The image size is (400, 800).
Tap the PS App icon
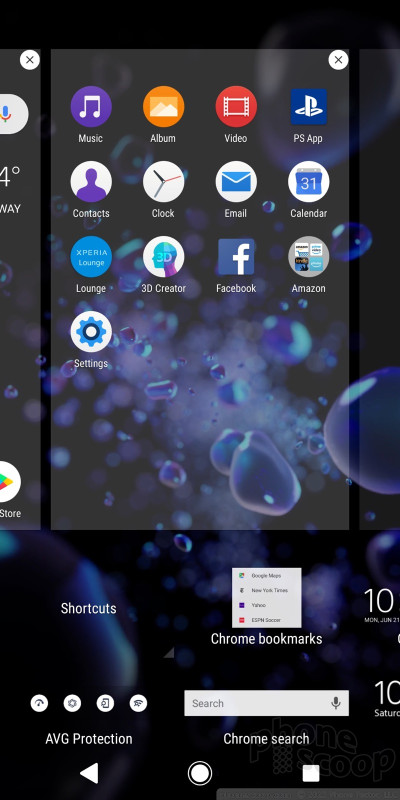pyautogui.click(x=308, y=107)
